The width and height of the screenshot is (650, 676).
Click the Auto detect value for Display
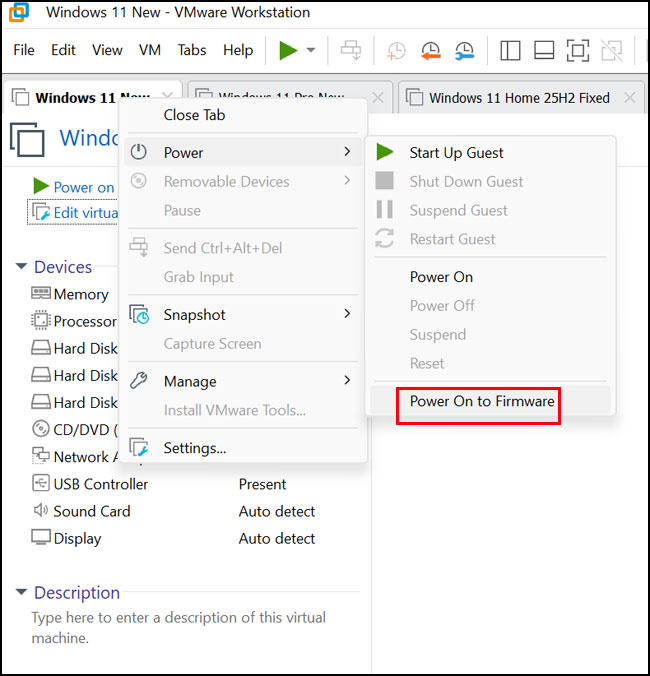[x=277, y=538]
